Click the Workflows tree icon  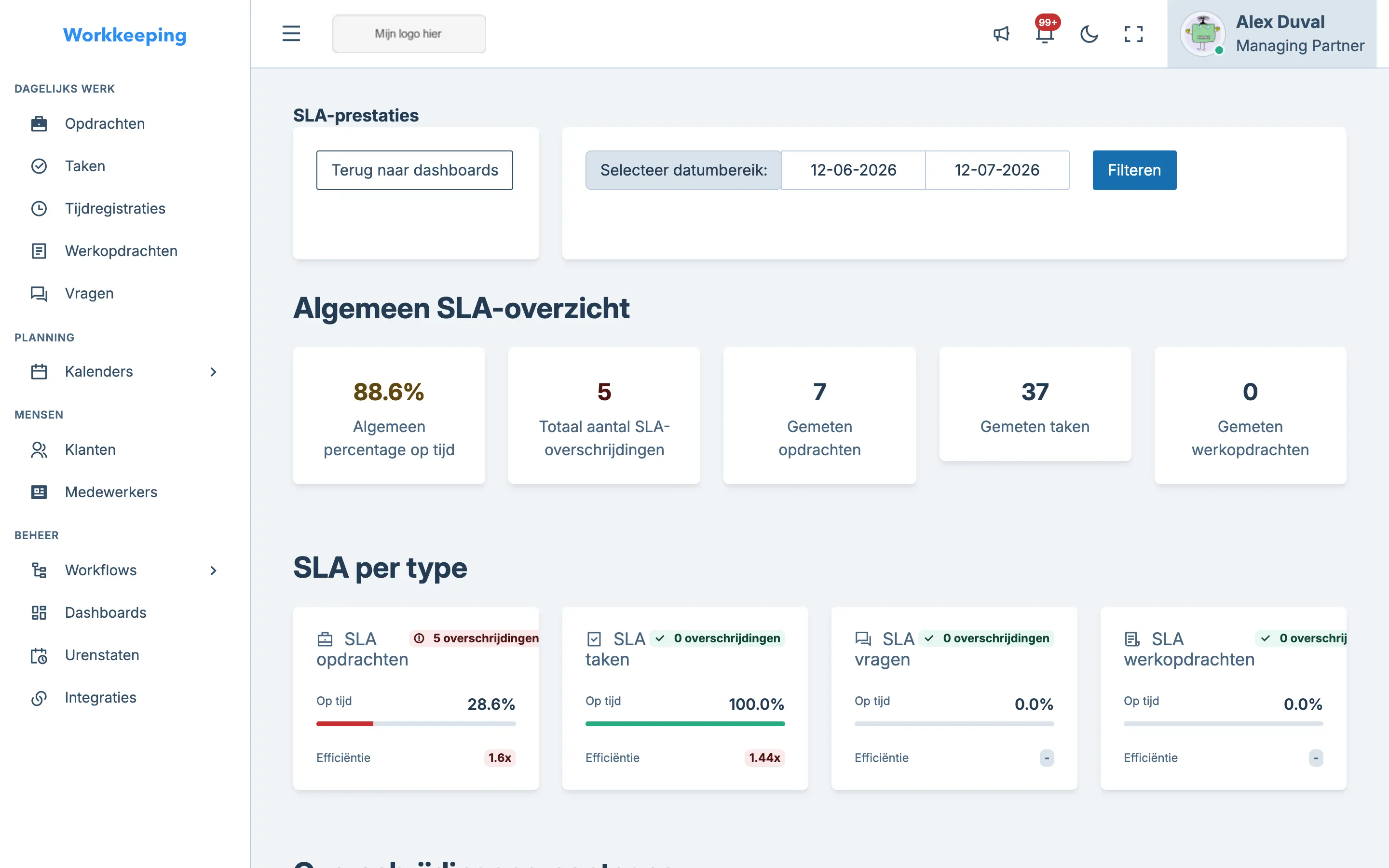click(x=39, y=570)
